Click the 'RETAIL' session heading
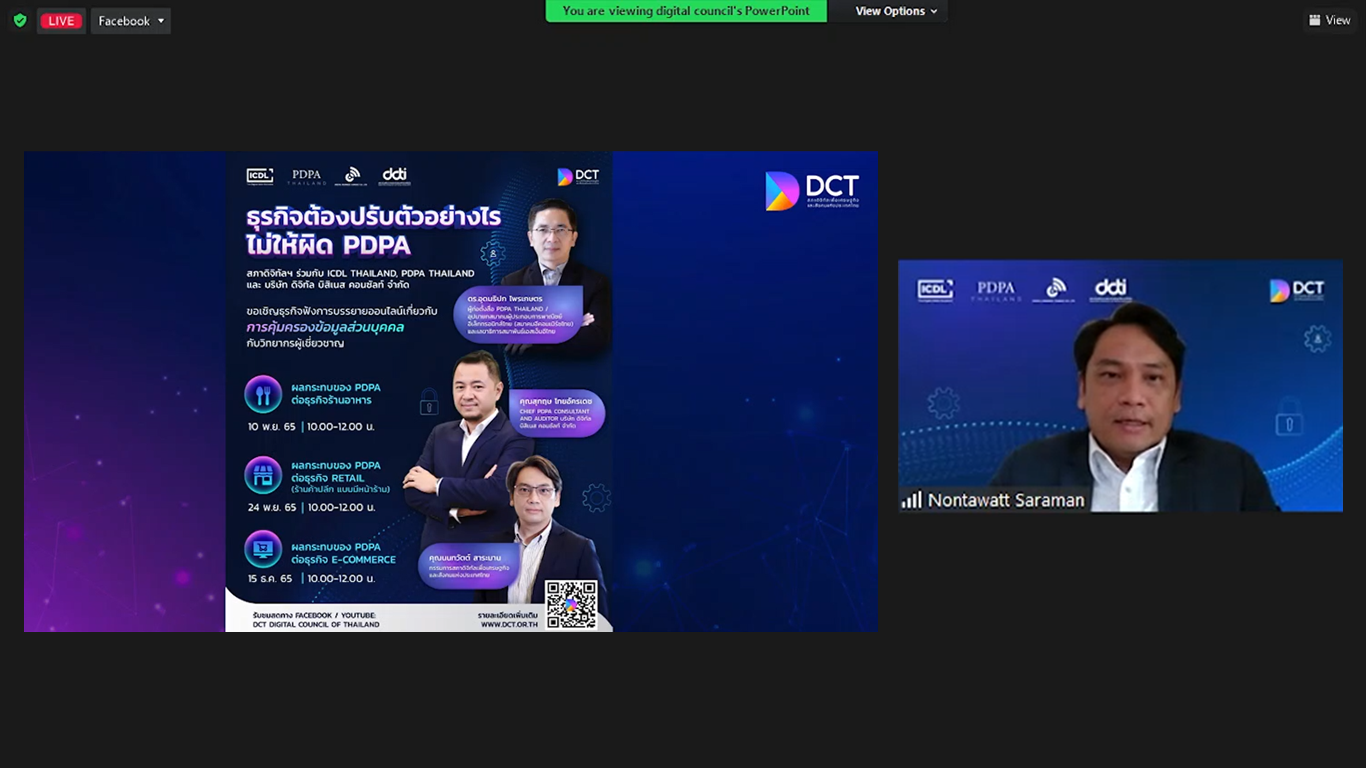1366x768 pixels. 335,471
